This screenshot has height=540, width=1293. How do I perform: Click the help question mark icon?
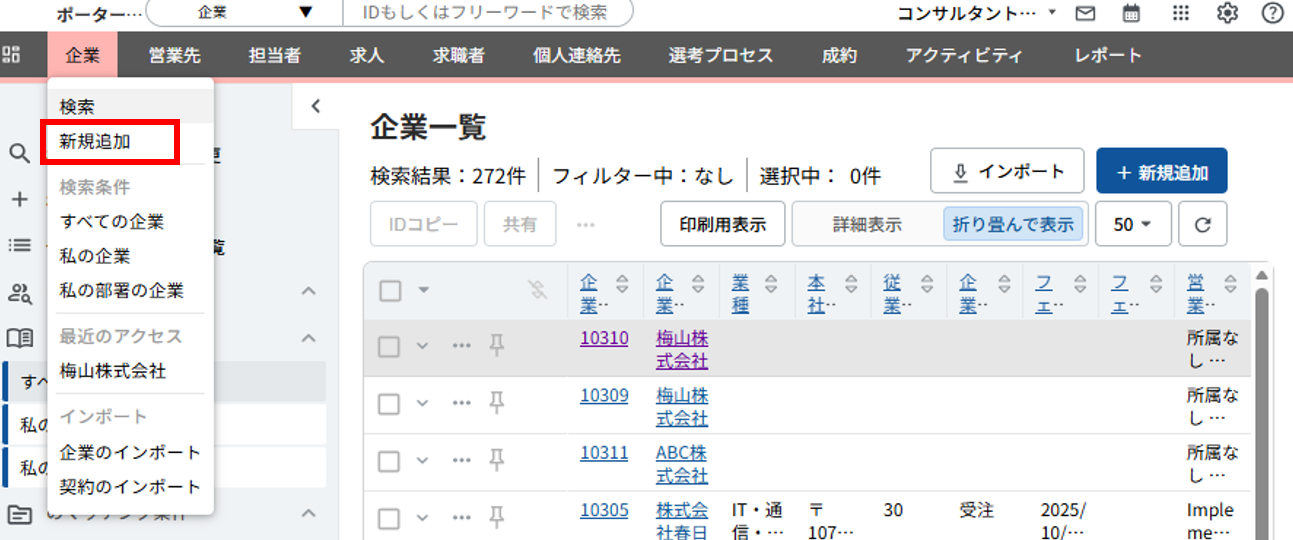click(1272, 13)
